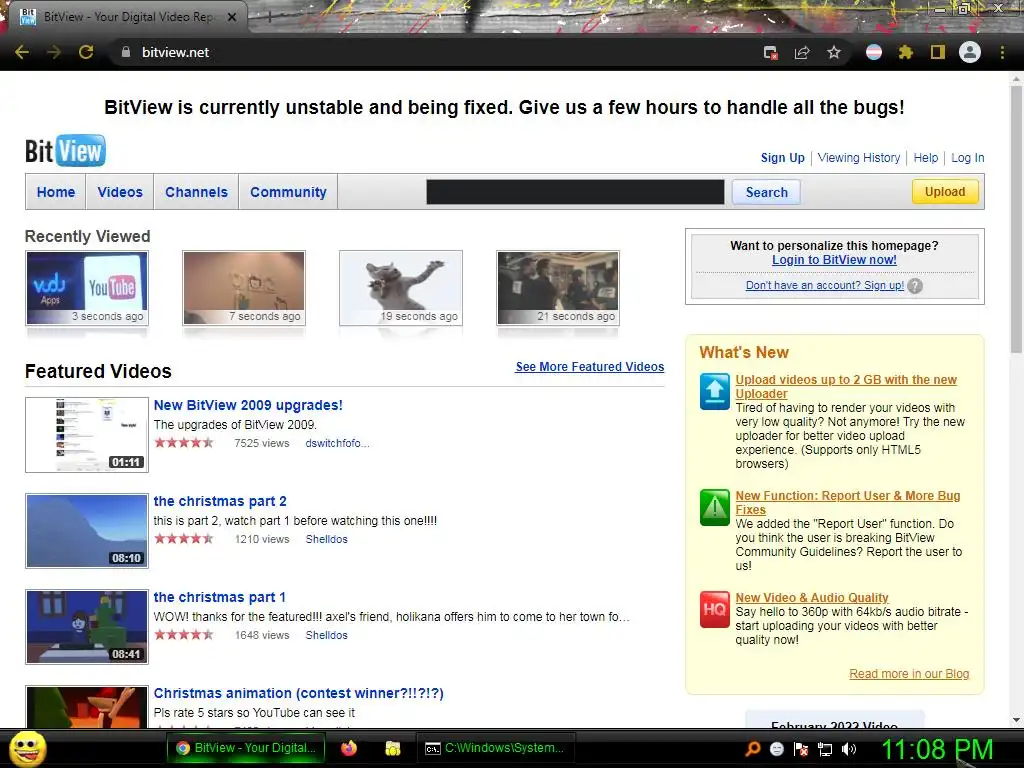Click the question mark help icon near Sign up
The width and height of the screenshot is (1024, 768).
pyautogui.click(x=915, y=286)
